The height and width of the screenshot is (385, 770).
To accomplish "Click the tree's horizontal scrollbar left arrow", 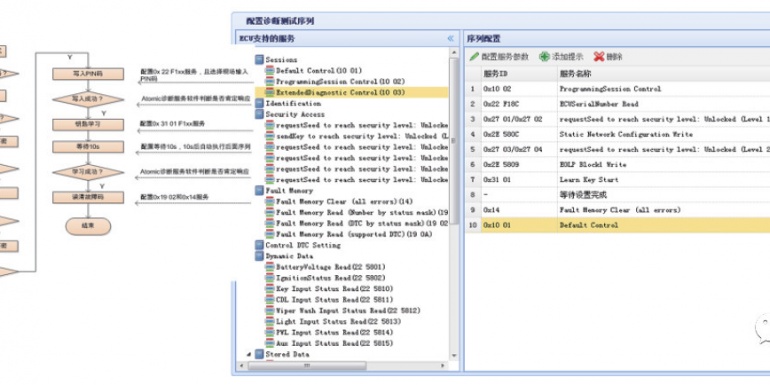I will point(241,366).
